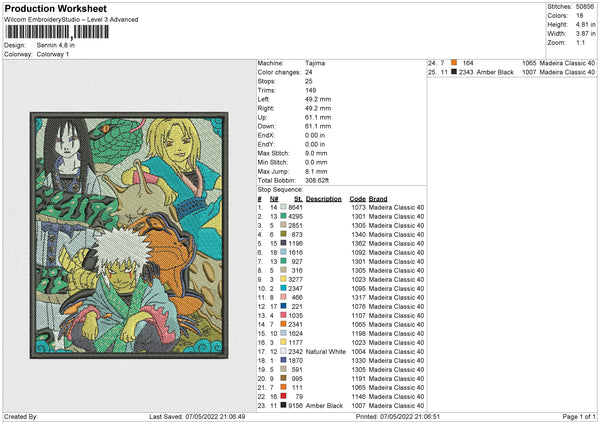Click the Trims value '149'

click(310, 90)
